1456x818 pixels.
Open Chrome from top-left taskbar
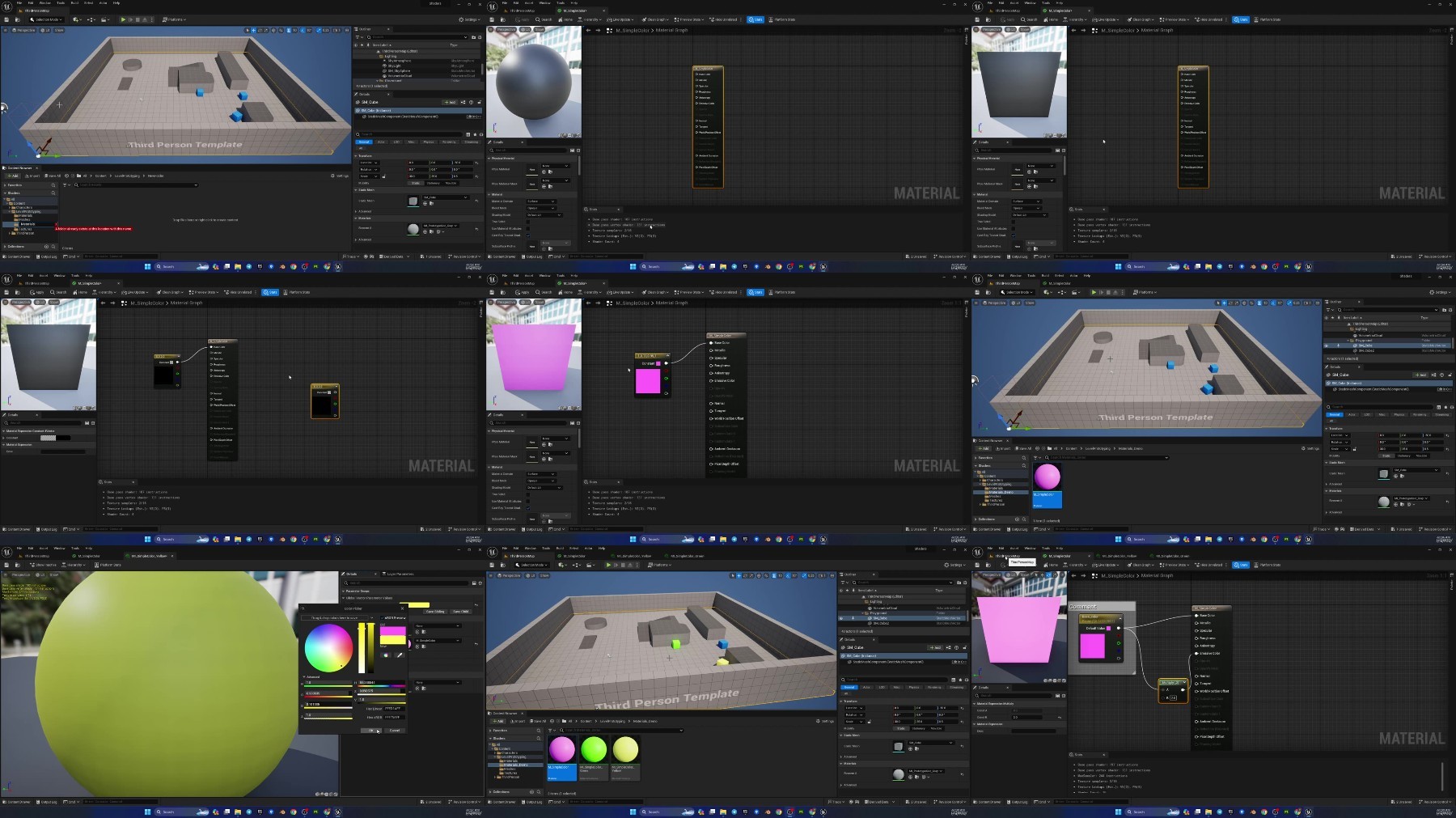point(294,266)
